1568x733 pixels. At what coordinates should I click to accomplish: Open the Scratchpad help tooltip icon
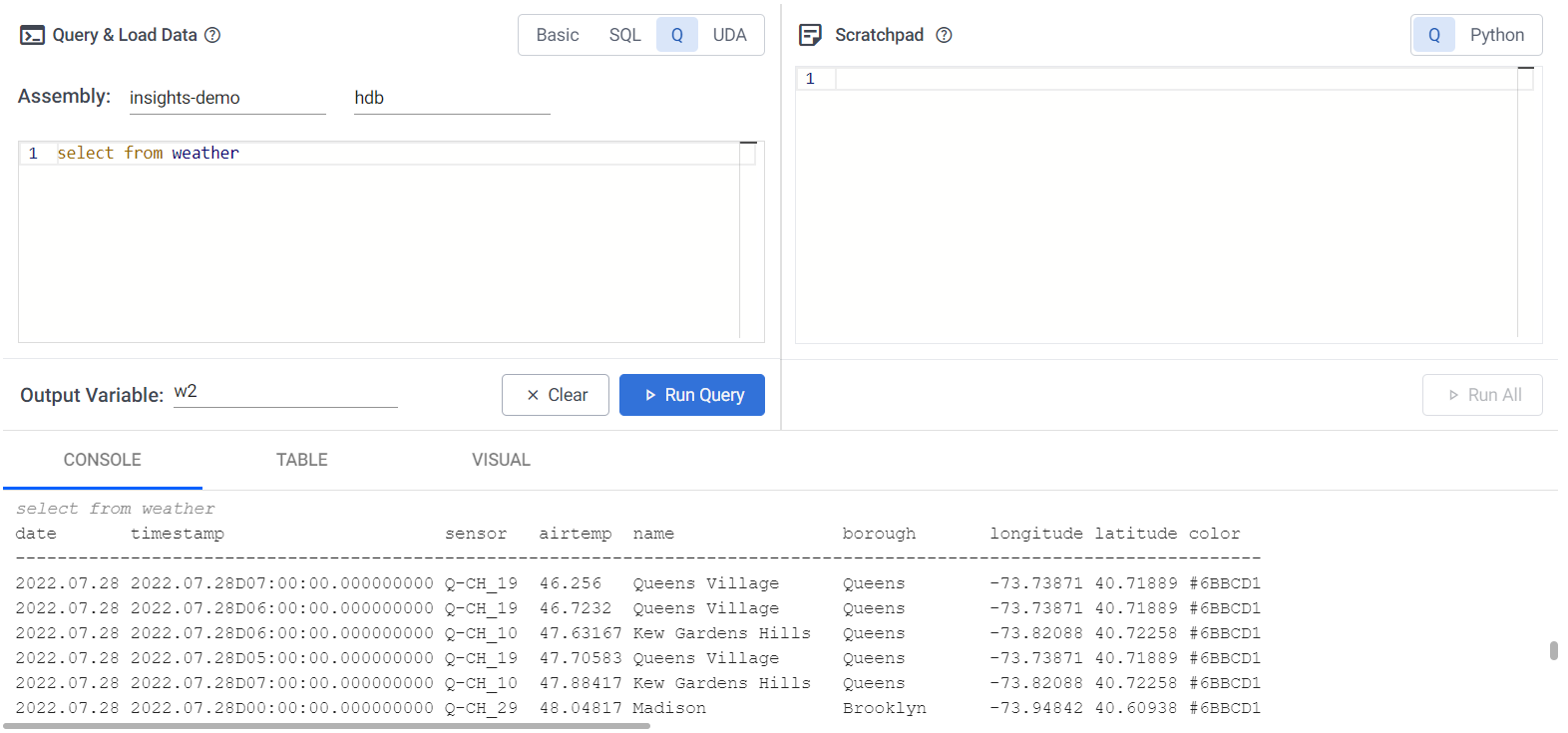(x=944, y=35)
